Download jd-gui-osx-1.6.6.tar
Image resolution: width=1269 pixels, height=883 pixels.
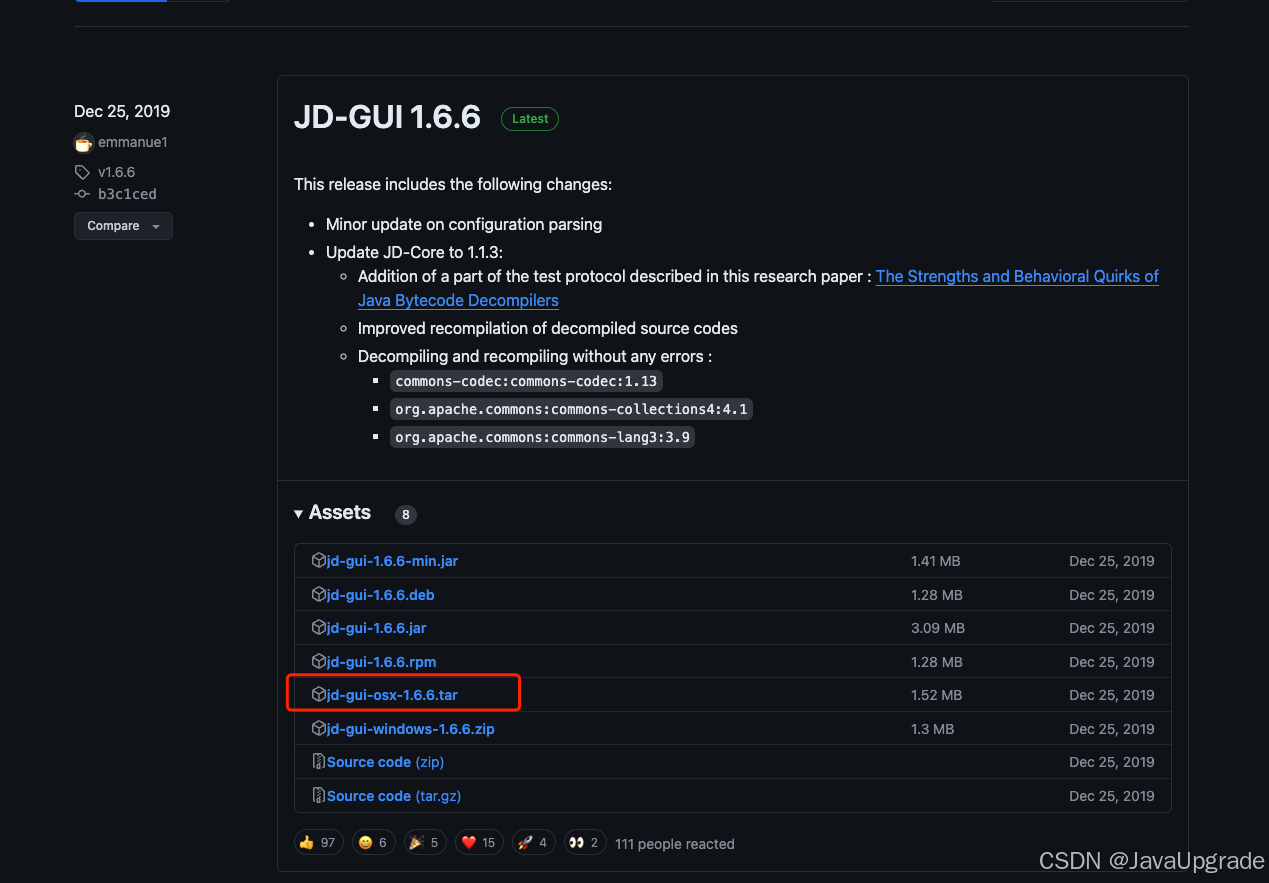(392, 695)
